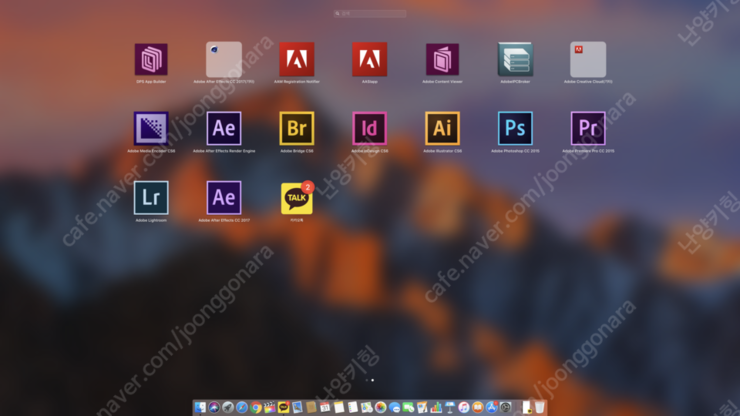
Task: Click the Launchpad search field
Action: [x=370, y=14]
